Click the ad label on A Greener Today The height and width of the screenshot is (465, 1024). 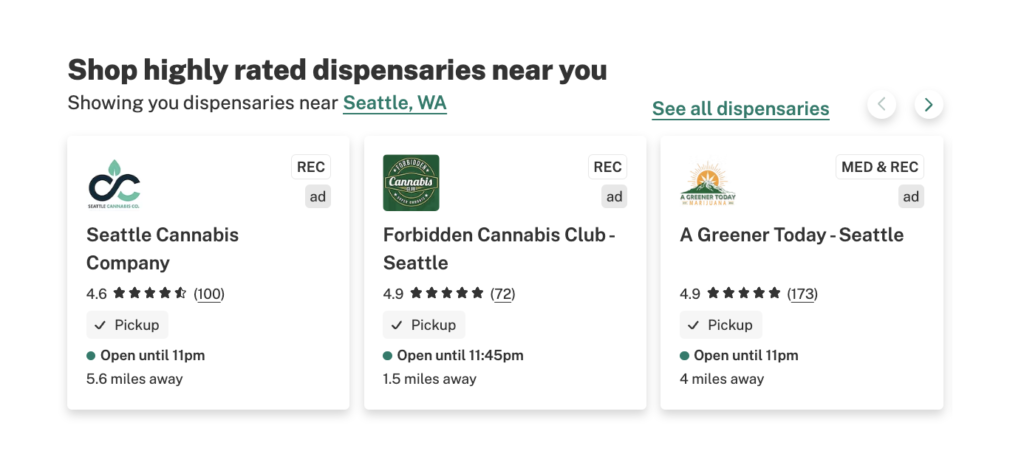(911, 197)
